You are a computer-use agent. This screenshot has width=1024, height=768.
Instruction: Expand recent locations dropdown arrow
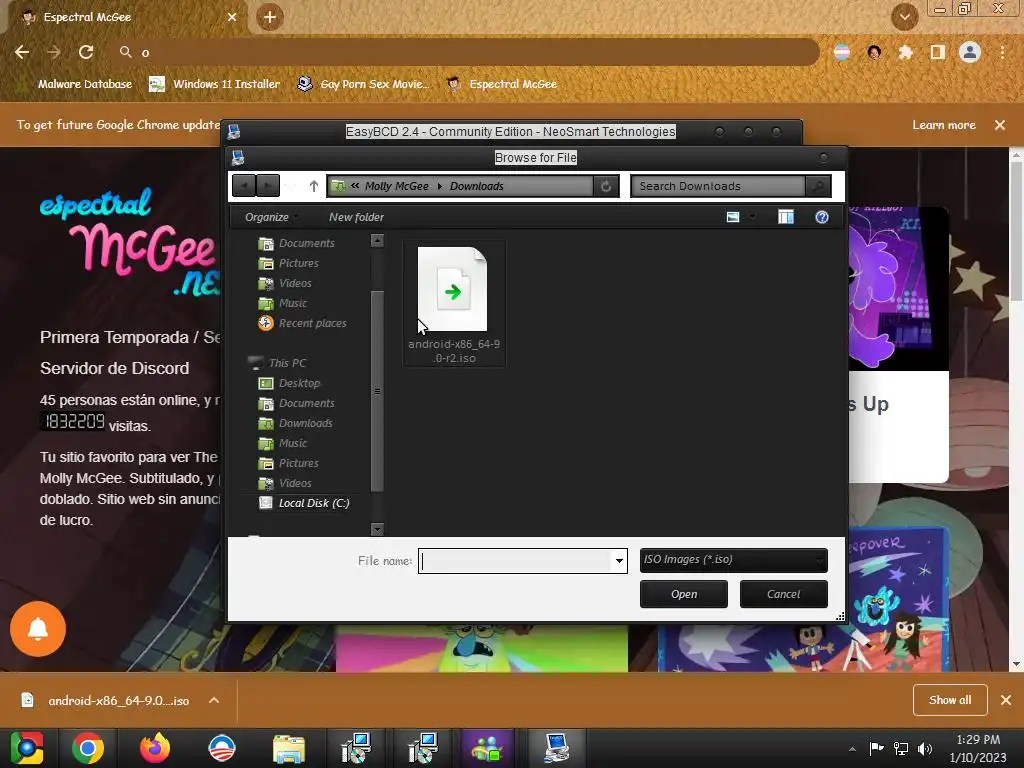point(291,186)
